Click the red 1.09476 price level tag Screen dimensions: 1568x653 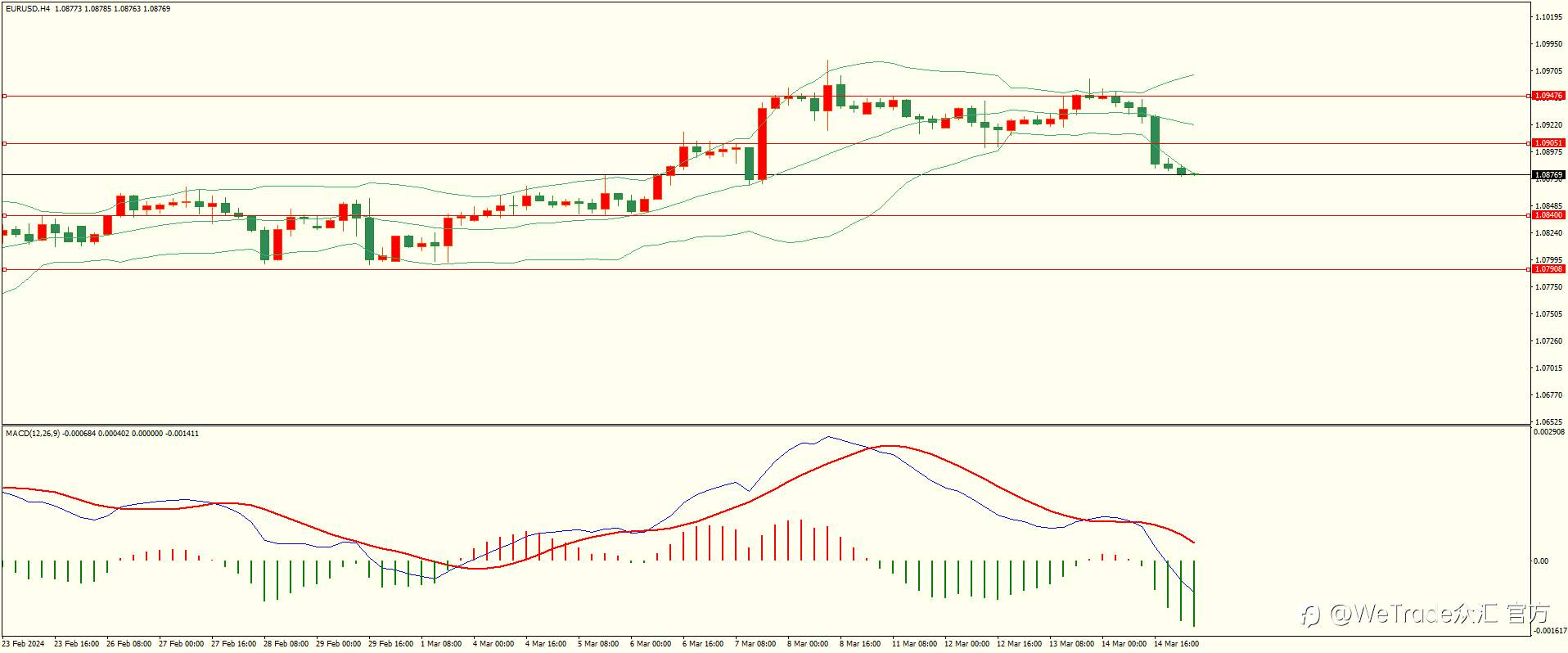(x=1548, y=96)
